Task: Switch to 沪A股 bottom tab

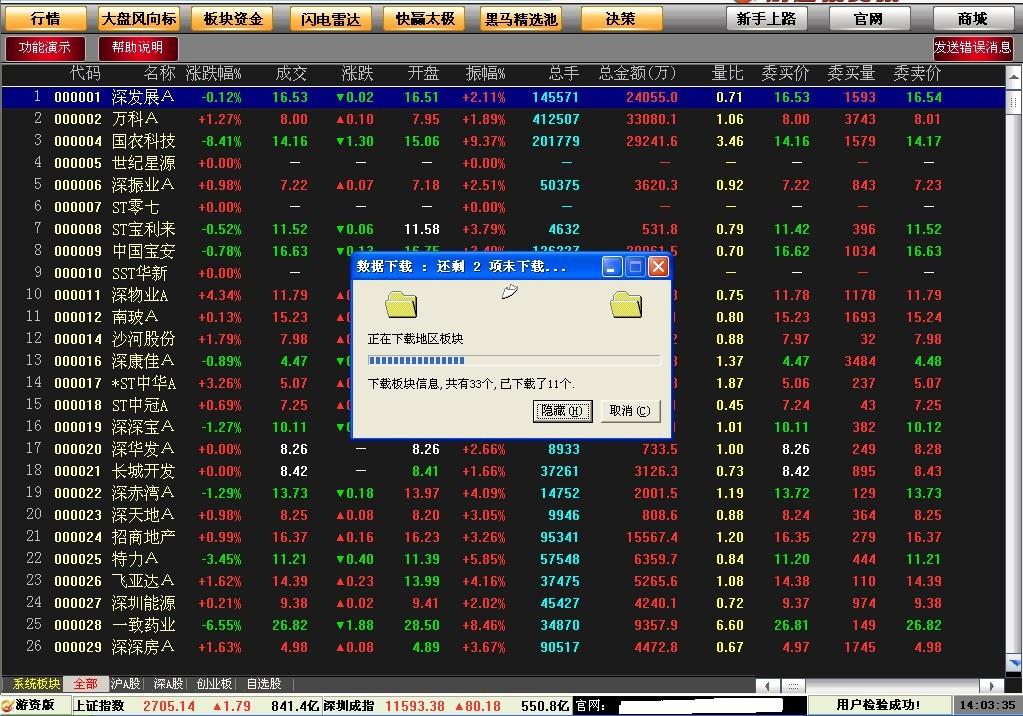Action: [126, 684]
